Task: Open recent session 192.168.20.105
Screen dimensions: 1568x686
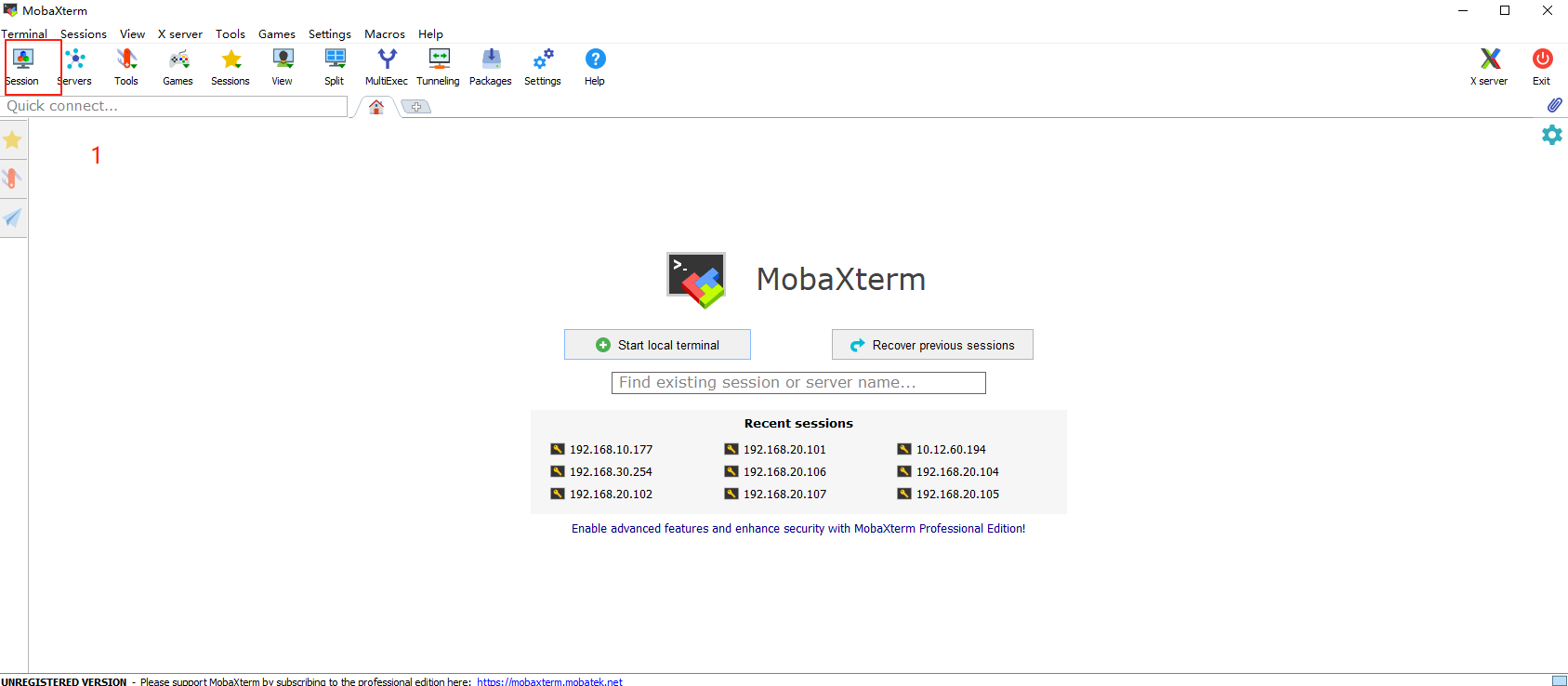Action: pyautogui.click(x=948, y=495)
